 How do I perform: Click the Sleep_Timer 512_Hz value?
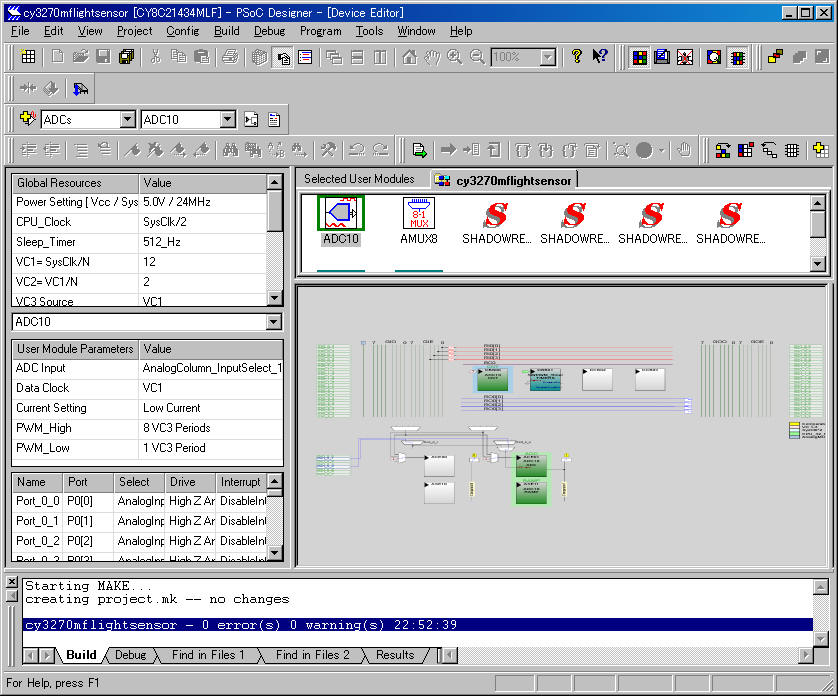pos(203,242)
